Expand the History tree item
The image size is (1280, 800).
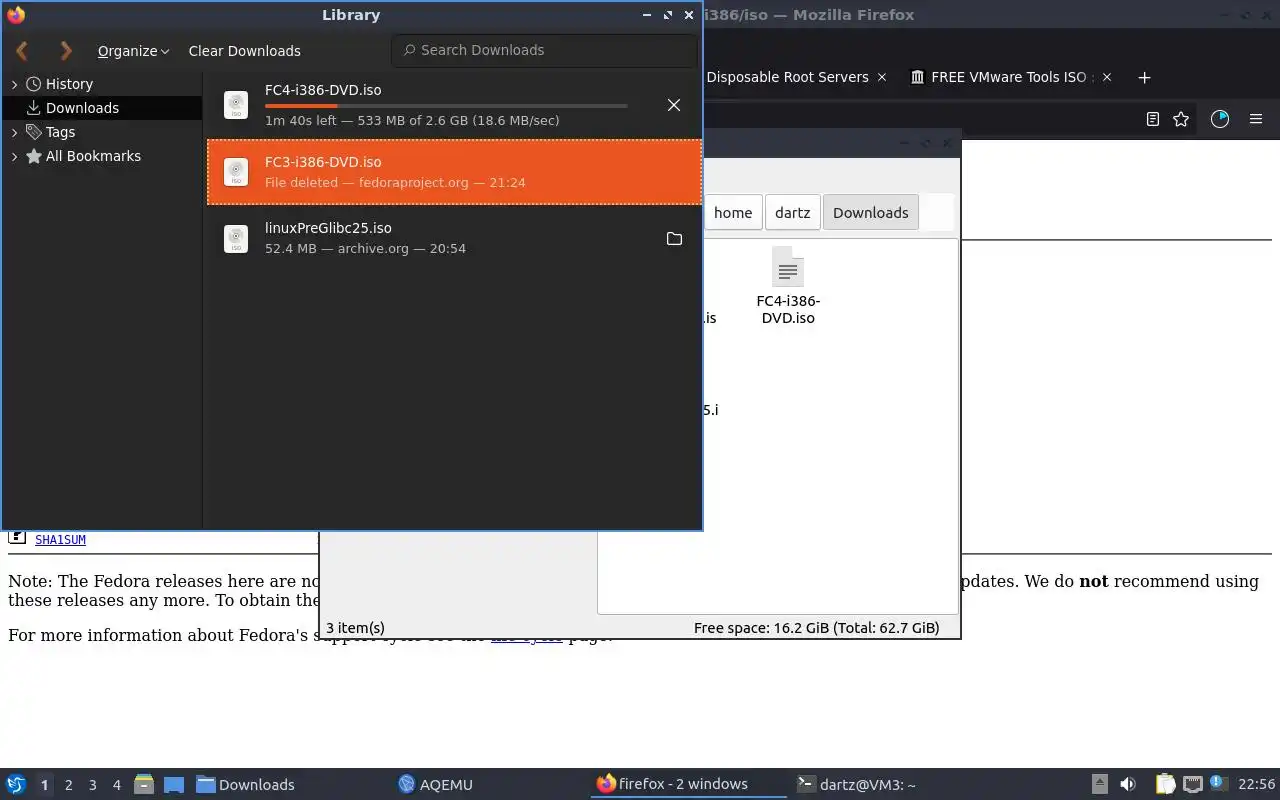pos(15,84)
